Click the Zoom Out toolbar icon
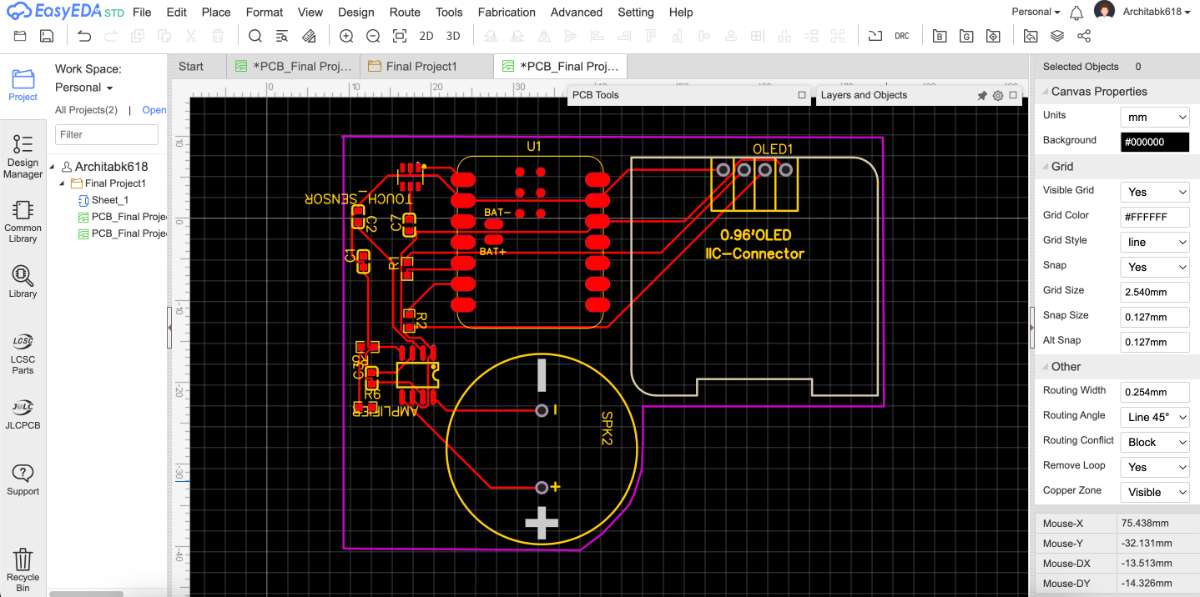Image resolution: width=1200 pixels, height=597 pixels. point(373,36)
